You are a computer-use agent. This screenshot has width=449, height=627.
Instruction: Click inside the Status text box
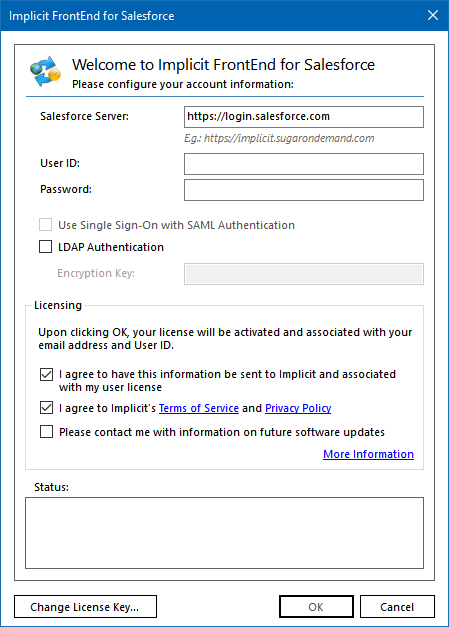(x=224, y=533)
